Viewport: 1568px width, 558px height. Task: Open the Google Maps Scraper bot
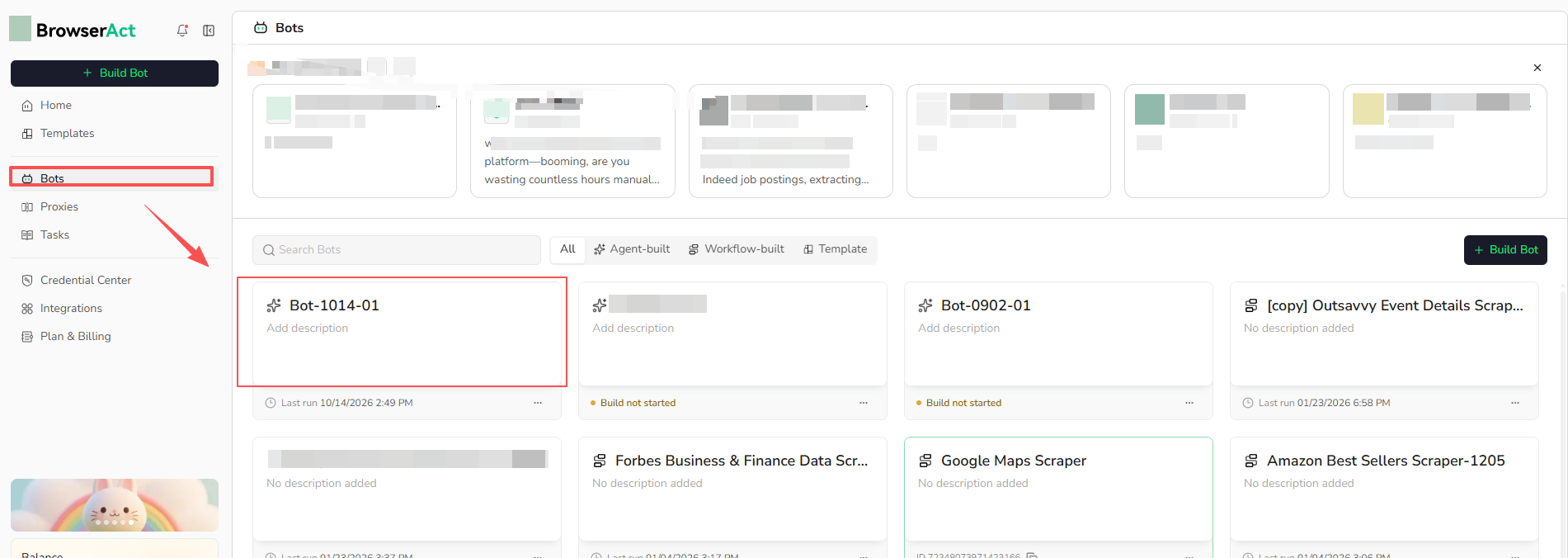(x=1014, y=461)
